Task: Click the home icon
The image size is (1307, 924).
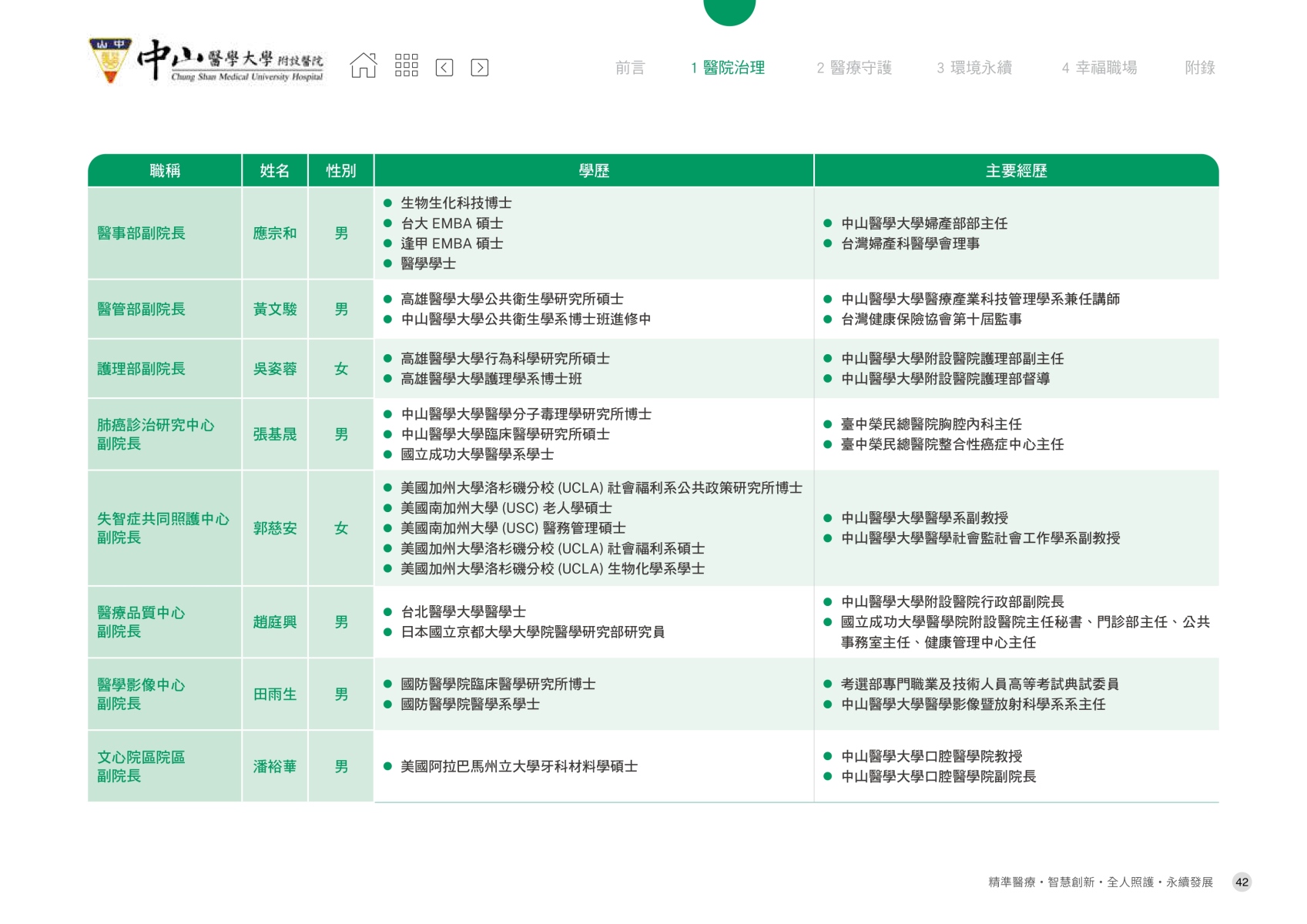Action: click(x=364, y=66)
